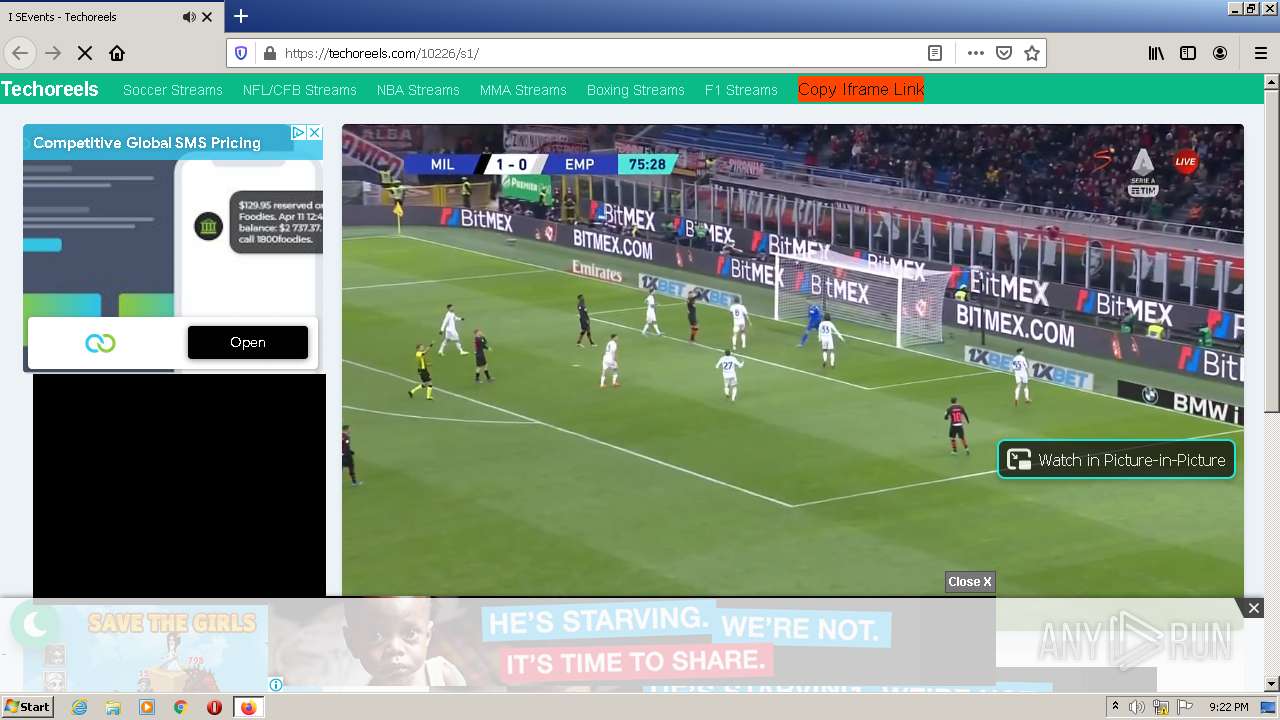Open media player taskbar icon
1280x720 pixels.
[x=147, y=707]
